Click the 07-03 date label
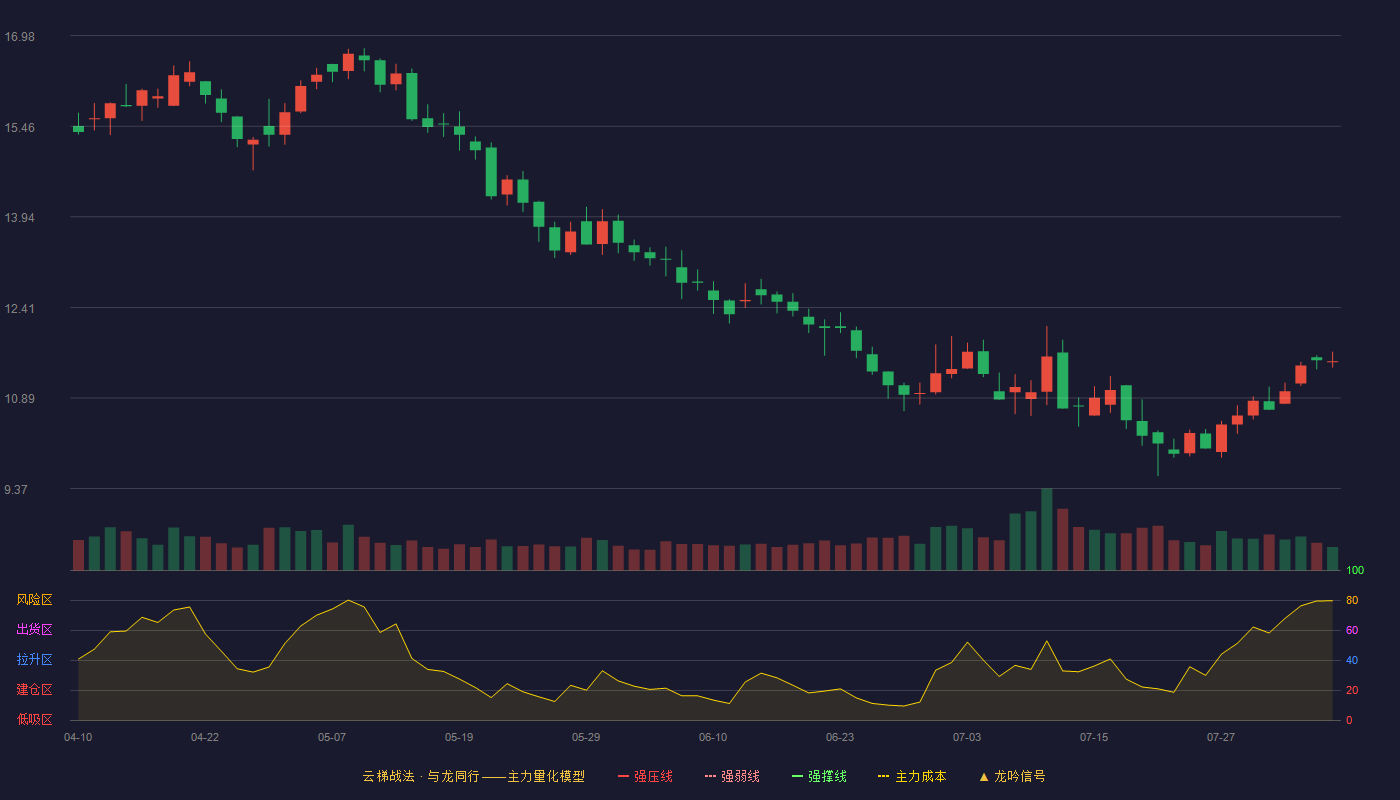This screenshot has width=1400, height=800. click(x=967, y=737)
